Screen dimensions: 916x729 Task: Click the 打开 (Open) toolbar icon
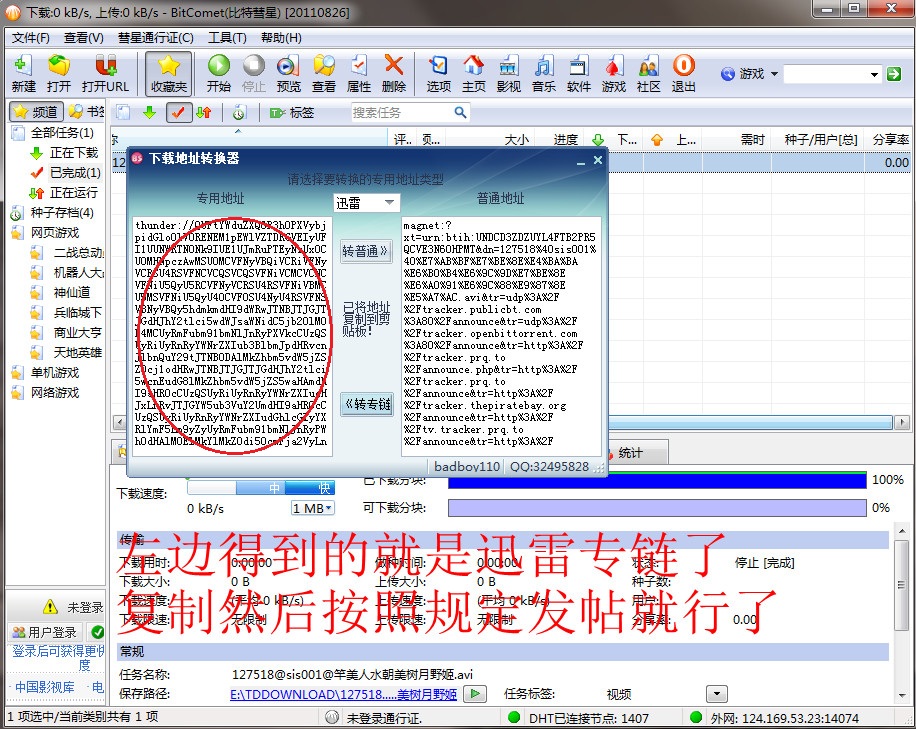(58, 74)
